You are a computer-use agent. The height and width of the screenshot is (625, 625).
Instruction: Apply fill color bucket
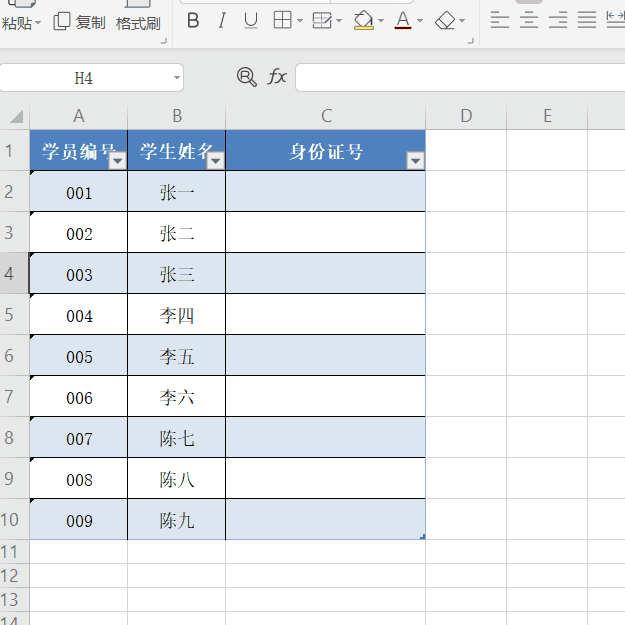[364, 20]
